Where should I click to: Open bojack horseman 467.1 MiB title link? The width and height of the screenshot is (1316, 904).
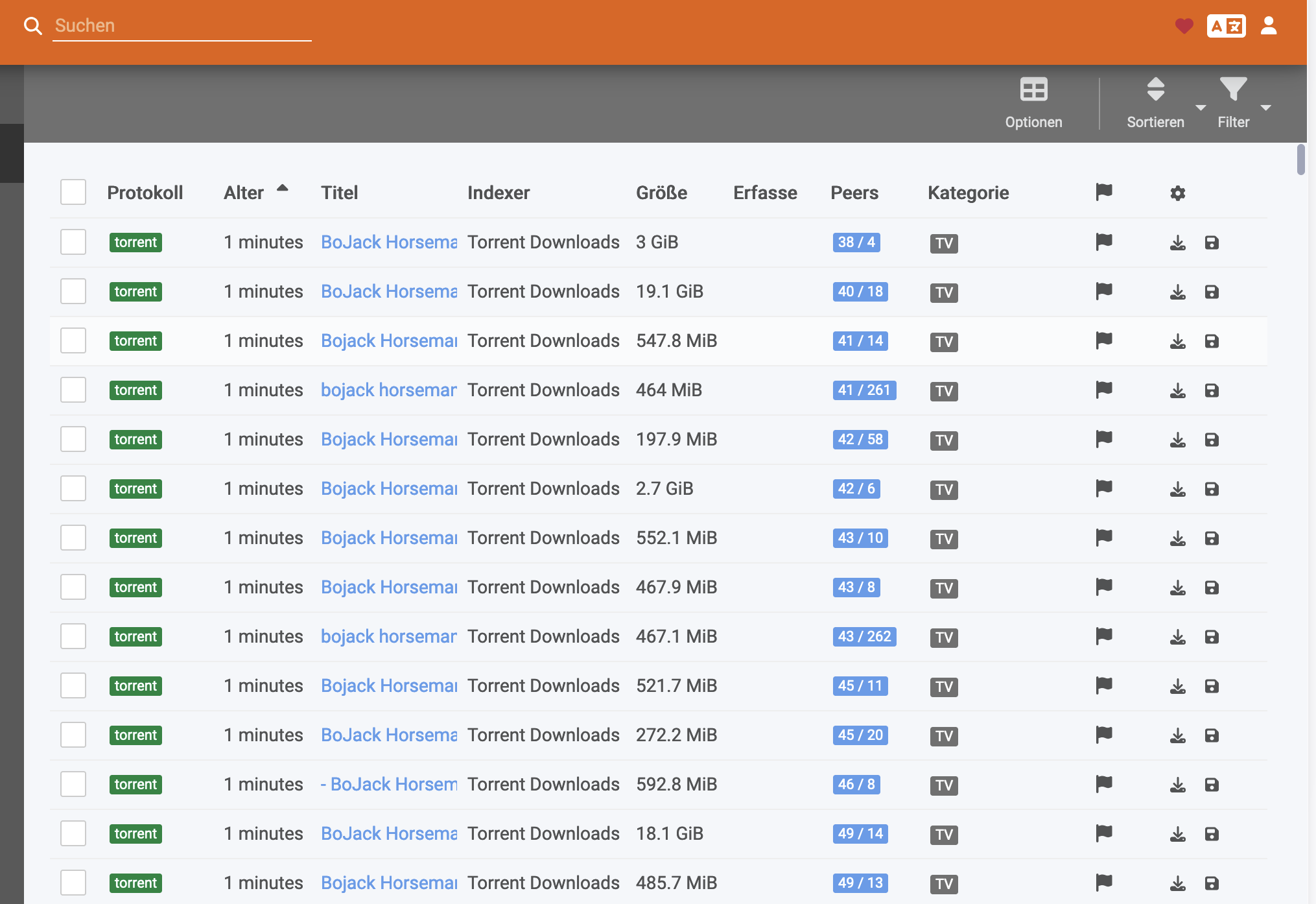pyautogui.click(x=389, y=636)
